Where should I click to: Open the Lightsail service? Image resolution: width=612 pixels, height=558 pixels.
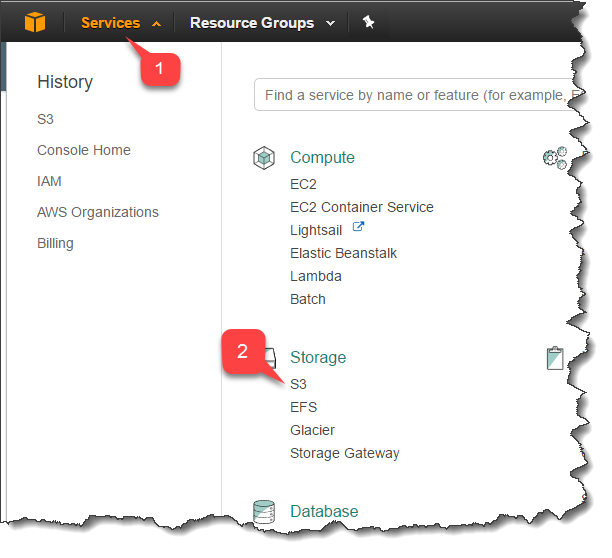pos(316,230)
